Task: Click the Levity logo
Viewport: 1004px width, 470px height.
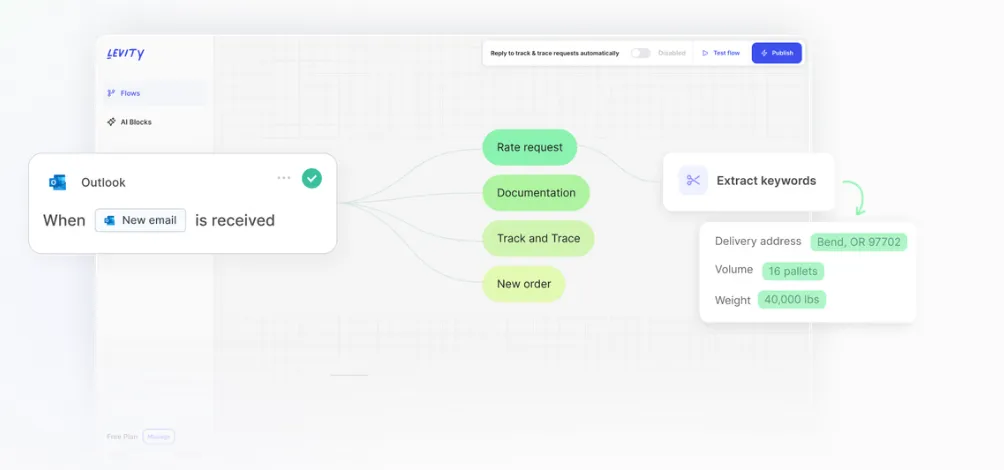Action: pyautogui.click(x=126, y=54)
